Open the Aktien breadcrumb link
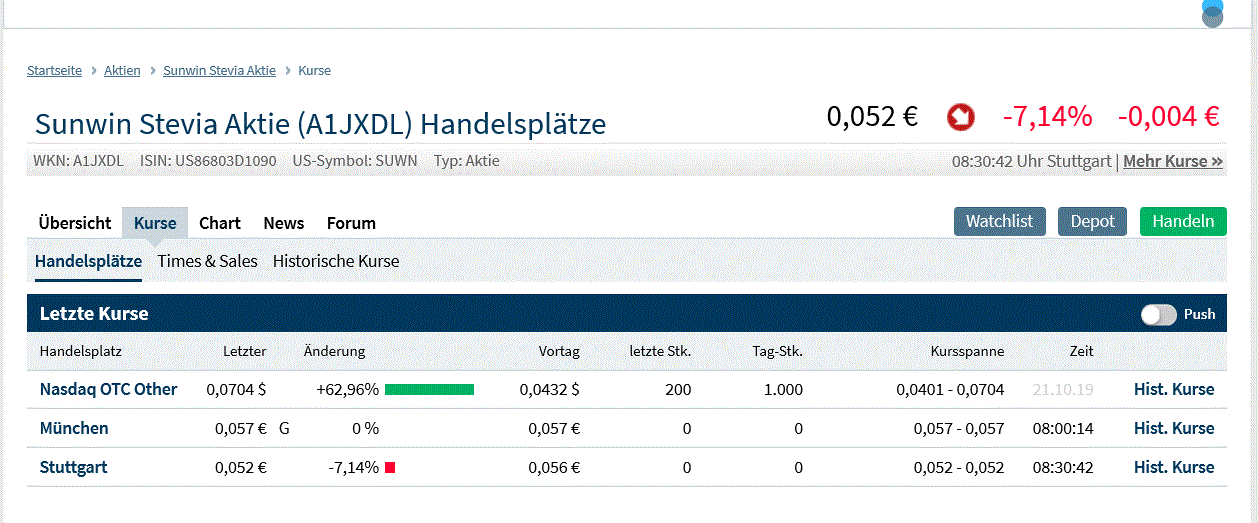The height and width of the screenshot is (523, 1258). tap(122, 71)
